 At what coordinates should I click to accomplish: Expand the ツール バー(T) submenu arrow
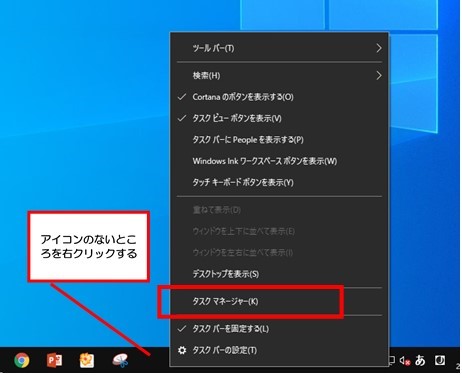pos(379,48)
